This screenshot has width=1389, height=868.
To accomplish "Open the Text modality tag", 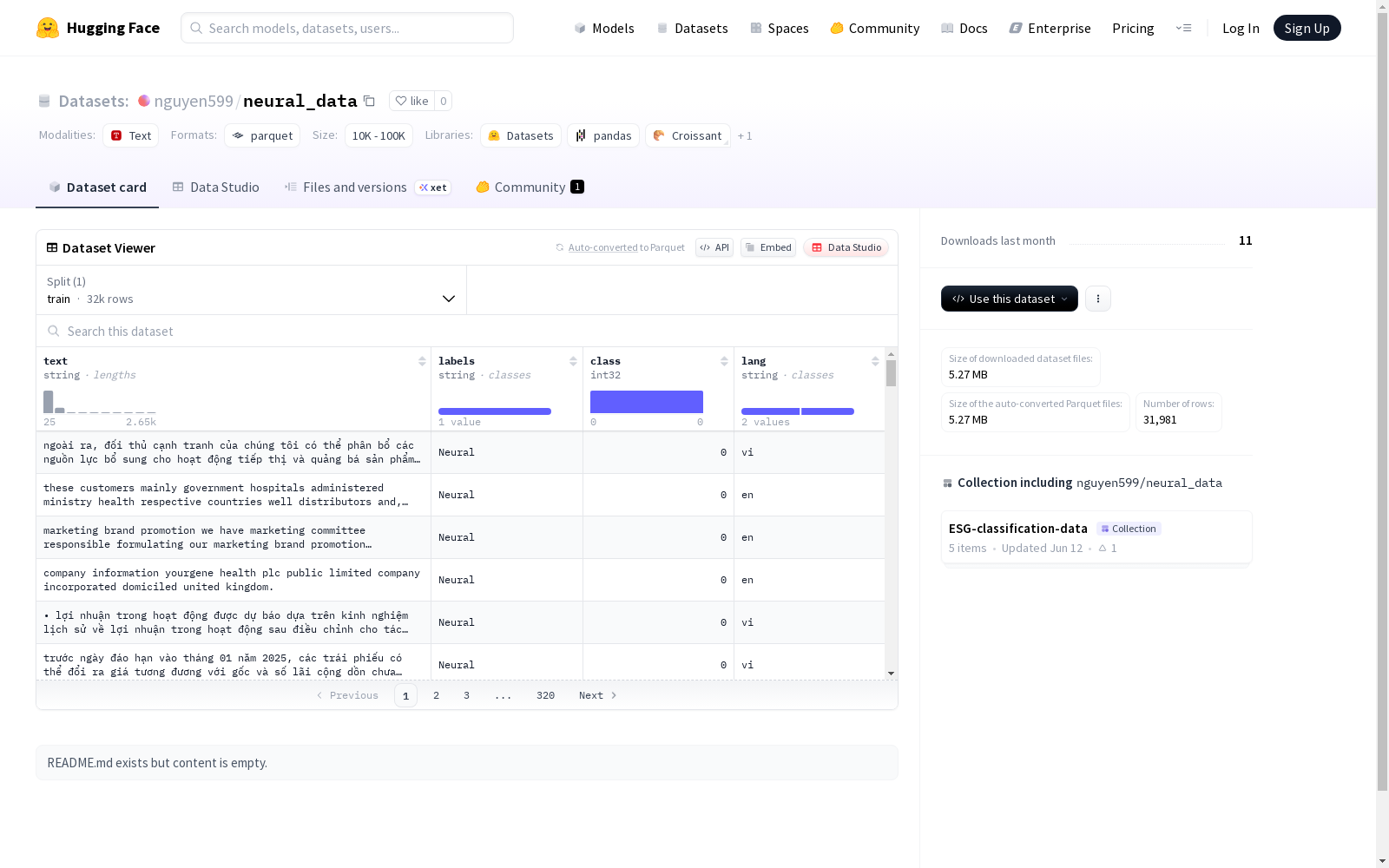I will coord(131,135).
